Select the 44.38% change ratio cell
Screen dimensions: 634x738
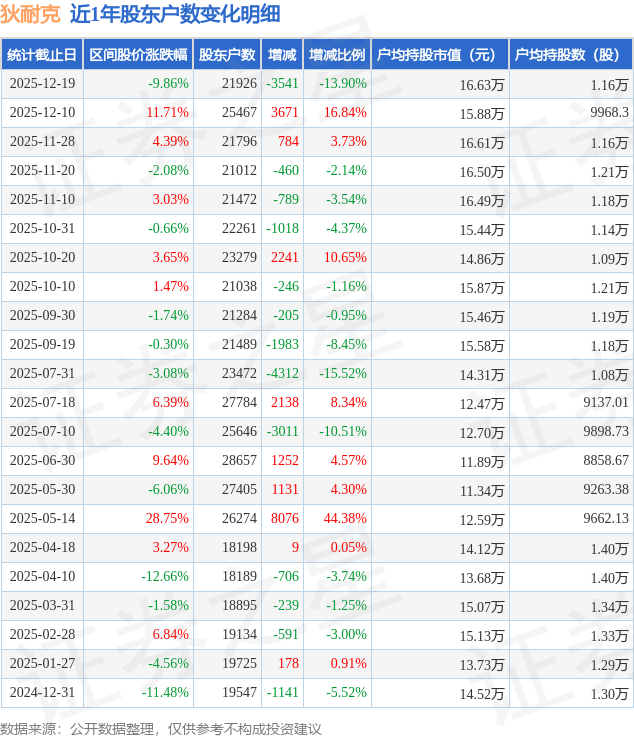tap(345, 519)
